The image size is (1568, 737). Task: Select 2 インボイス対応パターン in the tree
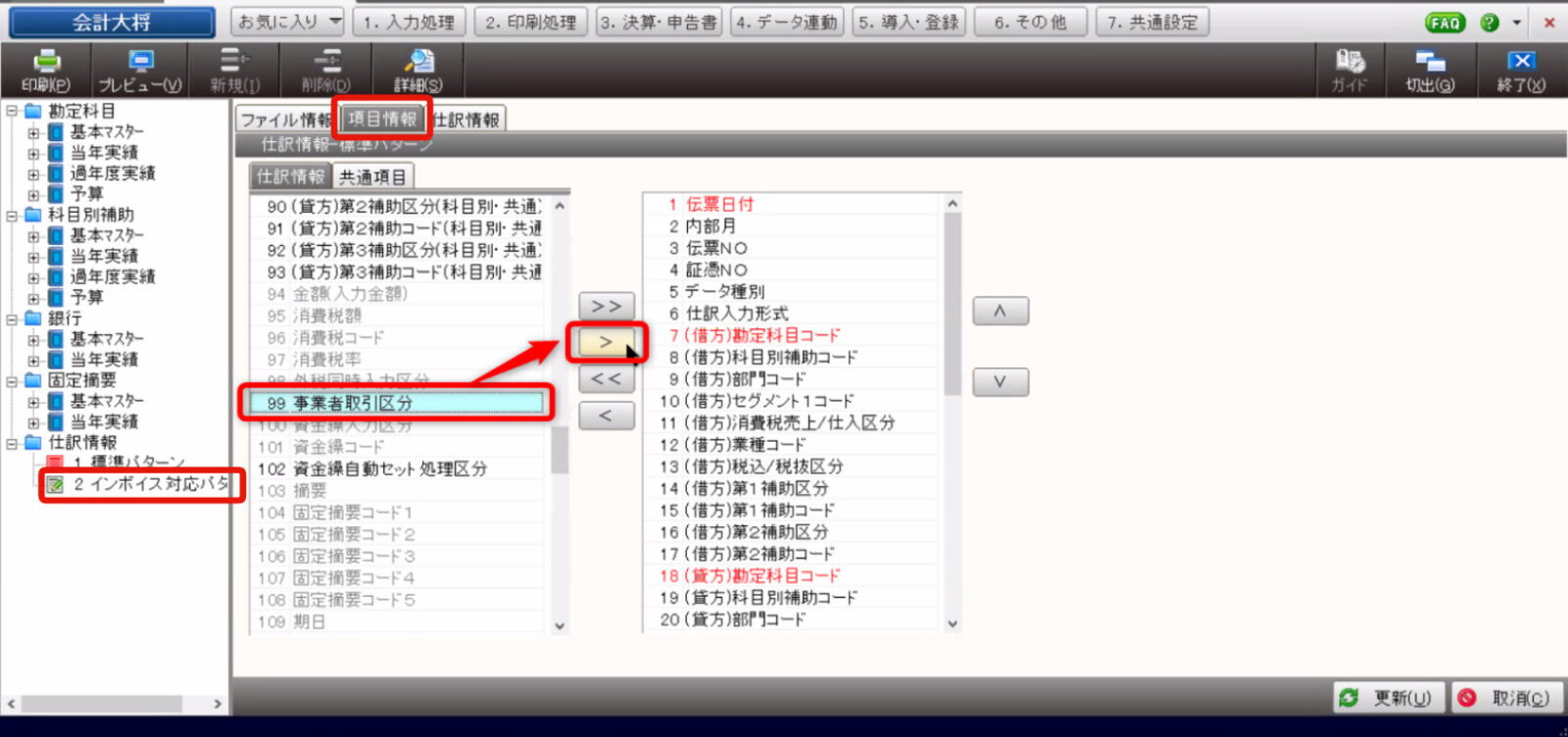tap(150, 484)
